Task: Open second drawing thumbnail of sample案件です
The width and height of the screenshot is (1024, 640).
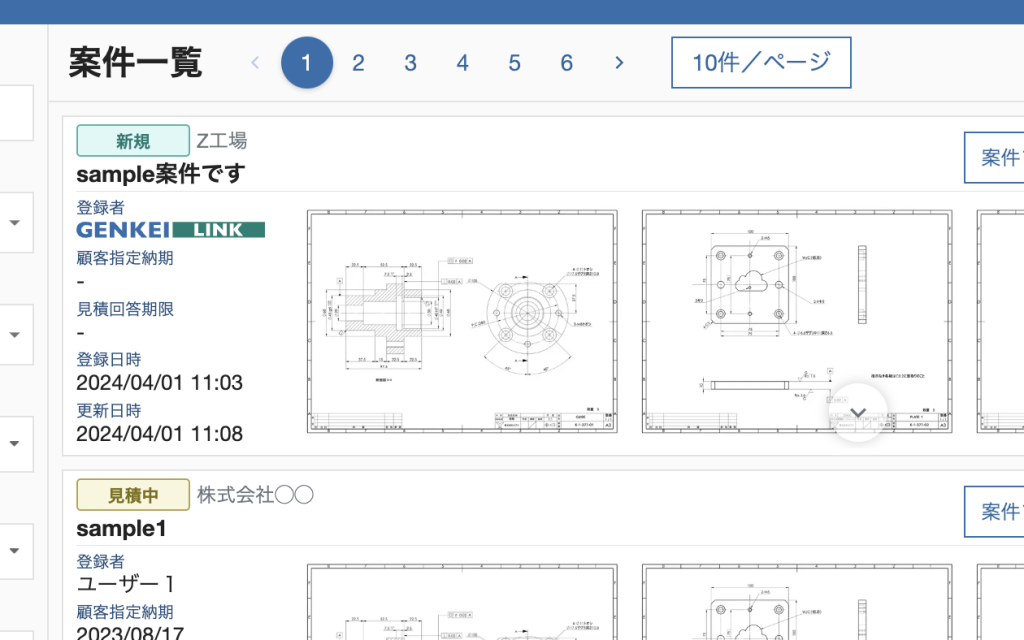Action: point(797,321)
